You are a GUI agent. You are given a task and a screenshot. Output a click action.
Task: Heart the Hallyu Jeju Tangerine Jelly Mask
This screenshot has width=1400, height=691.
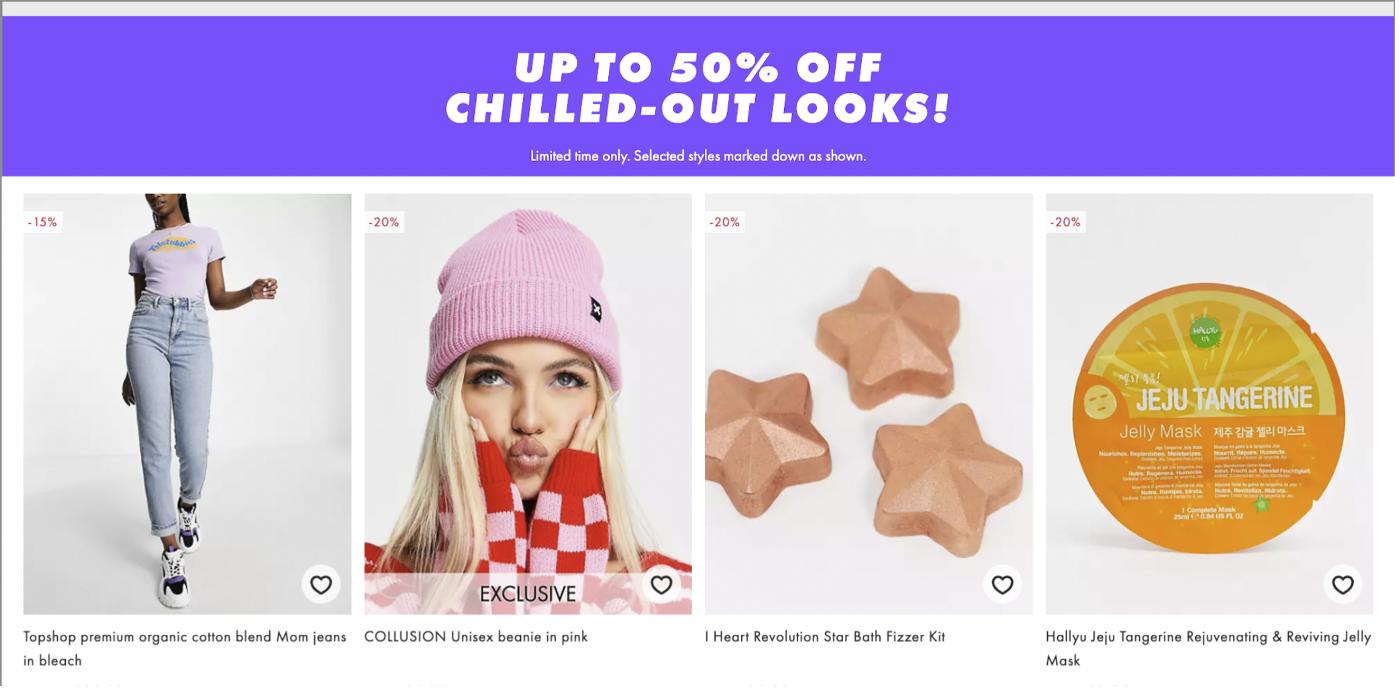1343,585
